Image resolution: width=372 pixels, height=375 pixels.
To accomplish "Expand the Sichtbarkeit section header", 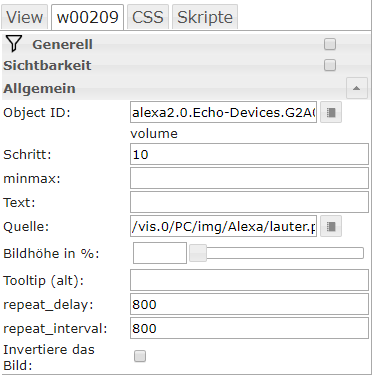I will 47,65.
